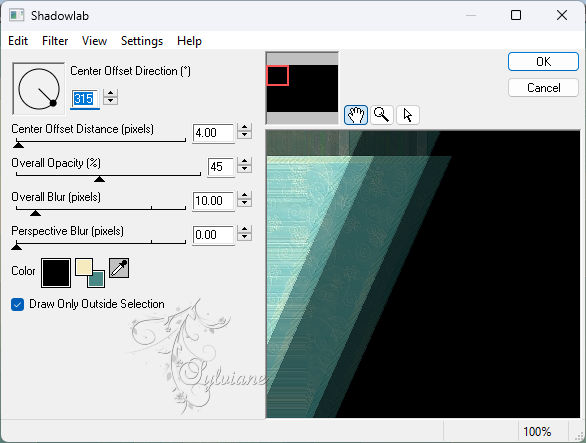This screenshot has width=586, height=443.
Task: Click the Perspective Blur value field
Action: pos(213,235)
